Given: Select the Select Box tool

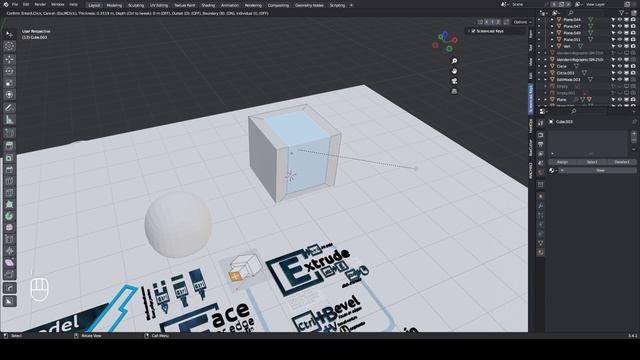Looking at the screenshot, I should pos(9,34).
